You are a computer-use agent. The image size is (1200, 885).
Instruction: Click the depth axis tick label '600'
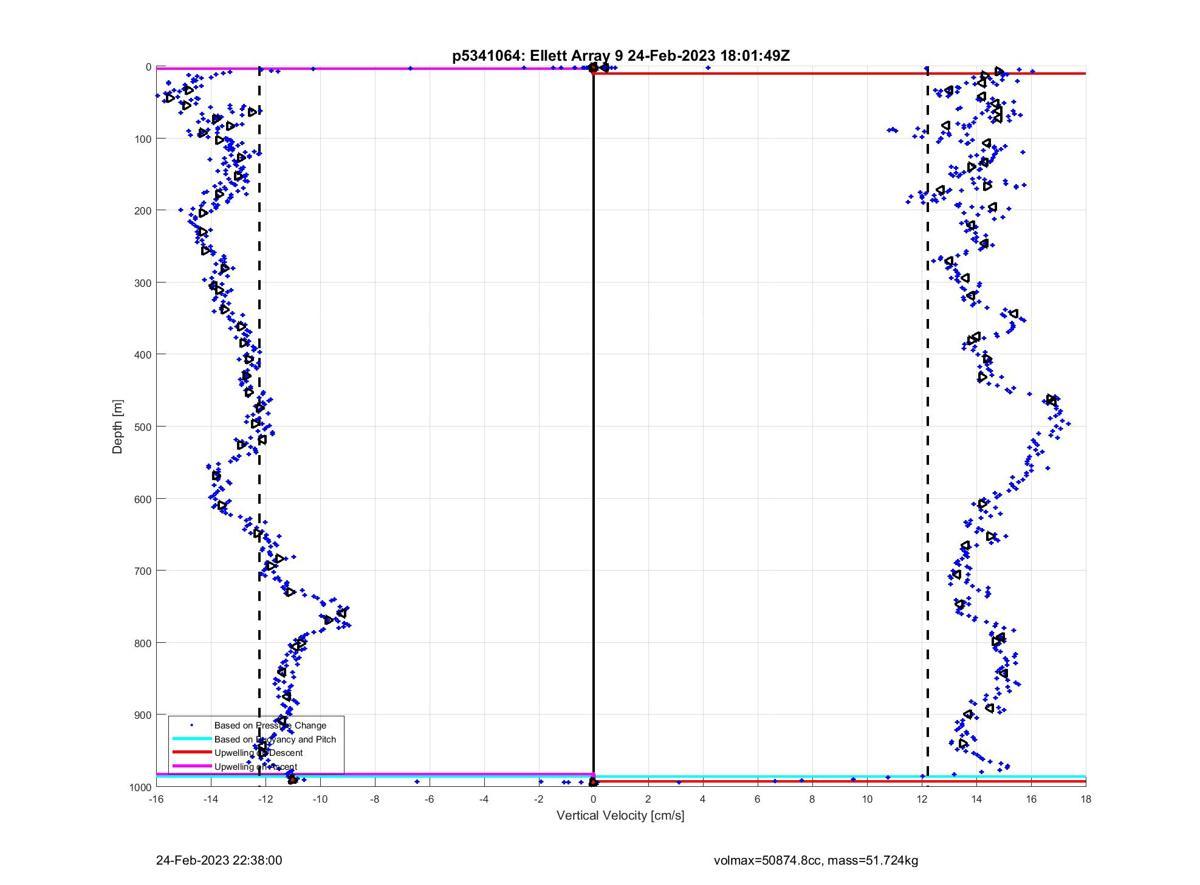click(x=143, y=499)
